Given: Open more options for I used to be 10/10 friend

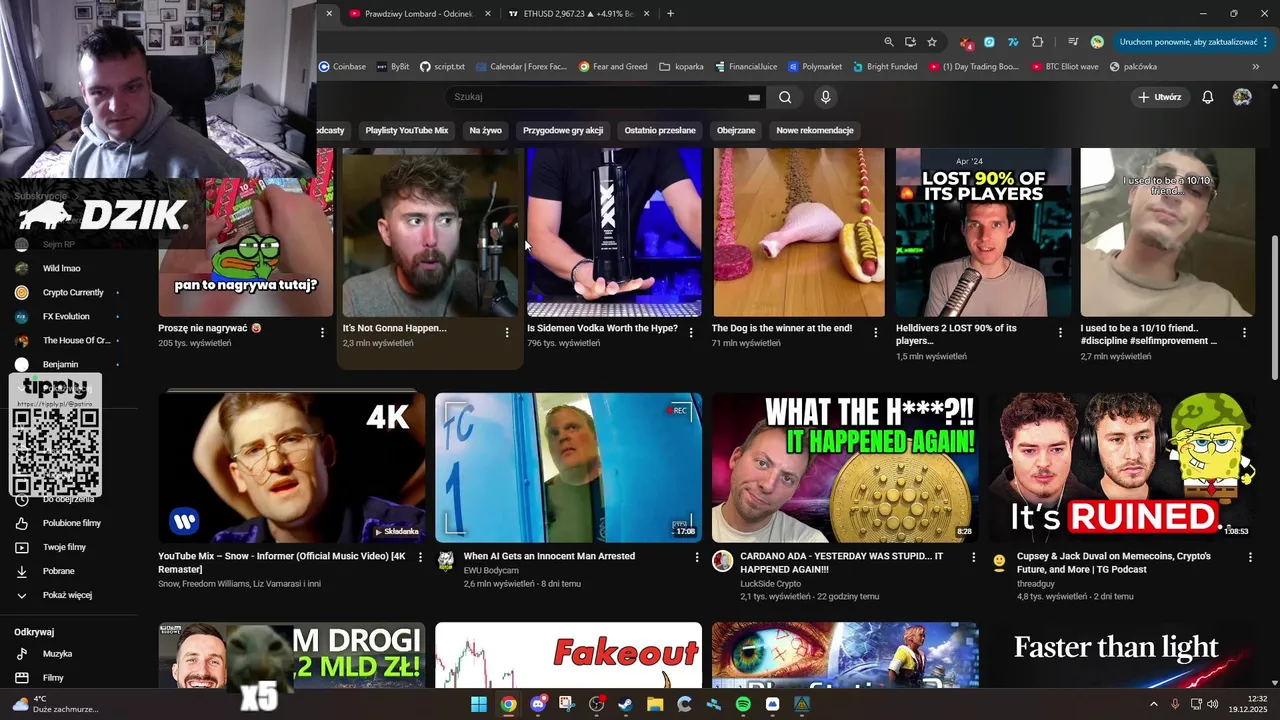Looking at the screenshot, I should pos(1244,333).
